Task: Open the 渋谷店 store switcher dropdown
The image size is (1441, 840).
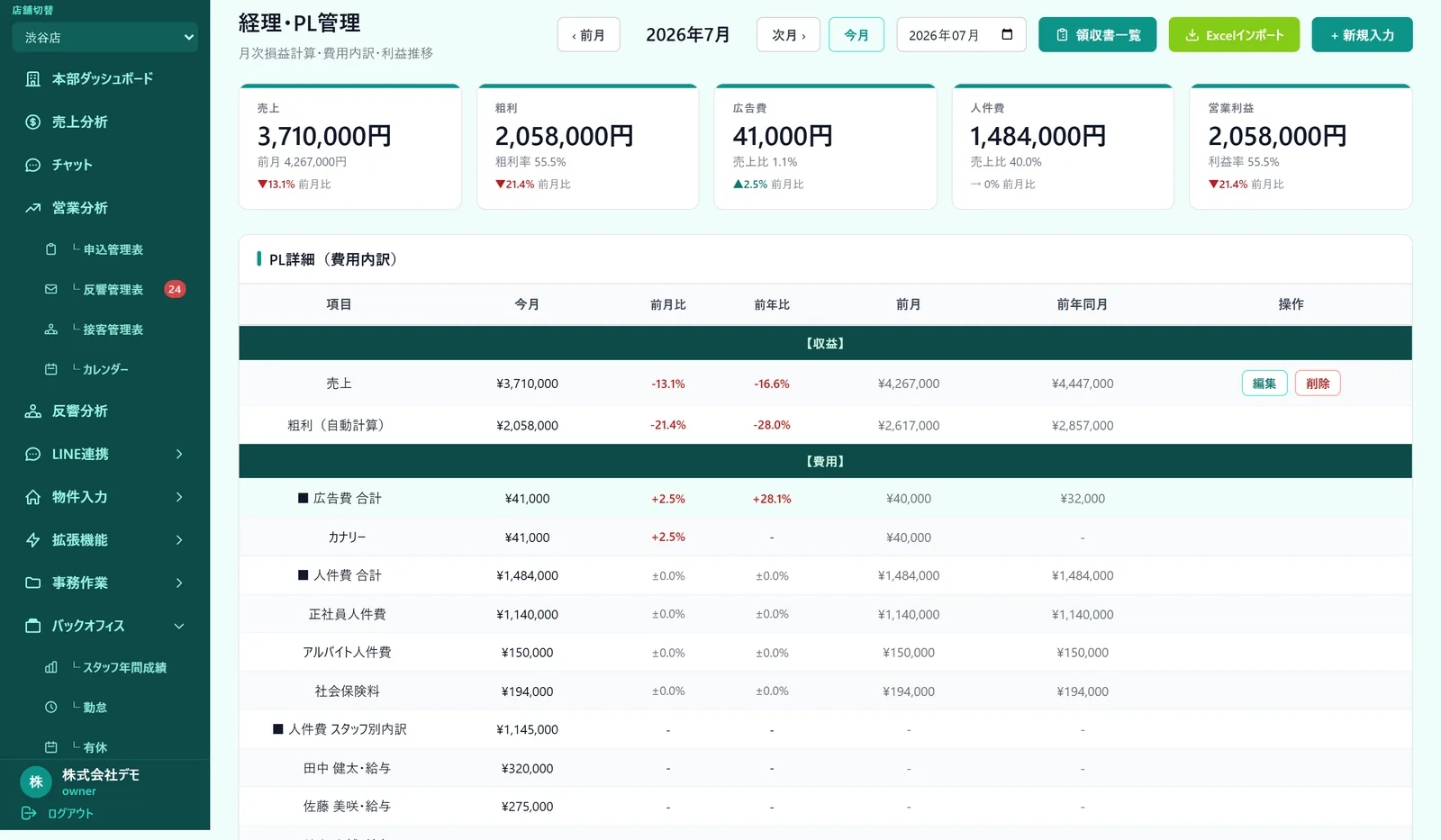Action: 105,38
